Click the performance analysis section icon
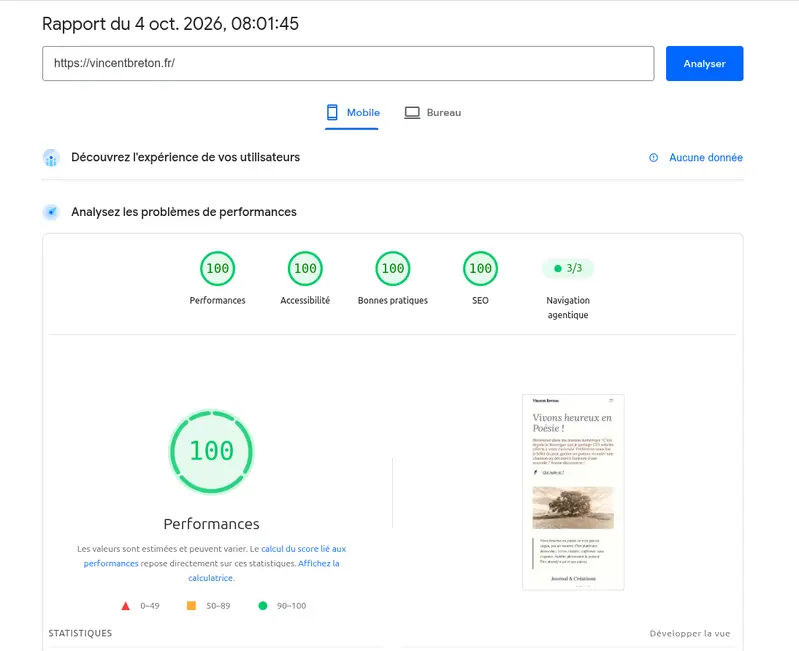Image resolution: width=799 pixels, height=651 pixels. tap(51, 212)
